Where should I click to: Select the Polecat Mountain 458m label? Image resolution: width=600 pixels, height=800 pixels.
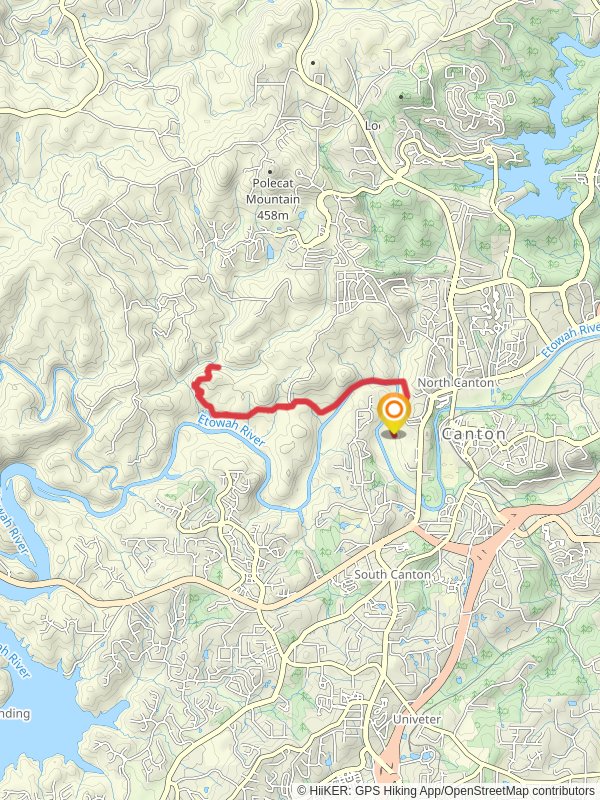click(272, 199)
